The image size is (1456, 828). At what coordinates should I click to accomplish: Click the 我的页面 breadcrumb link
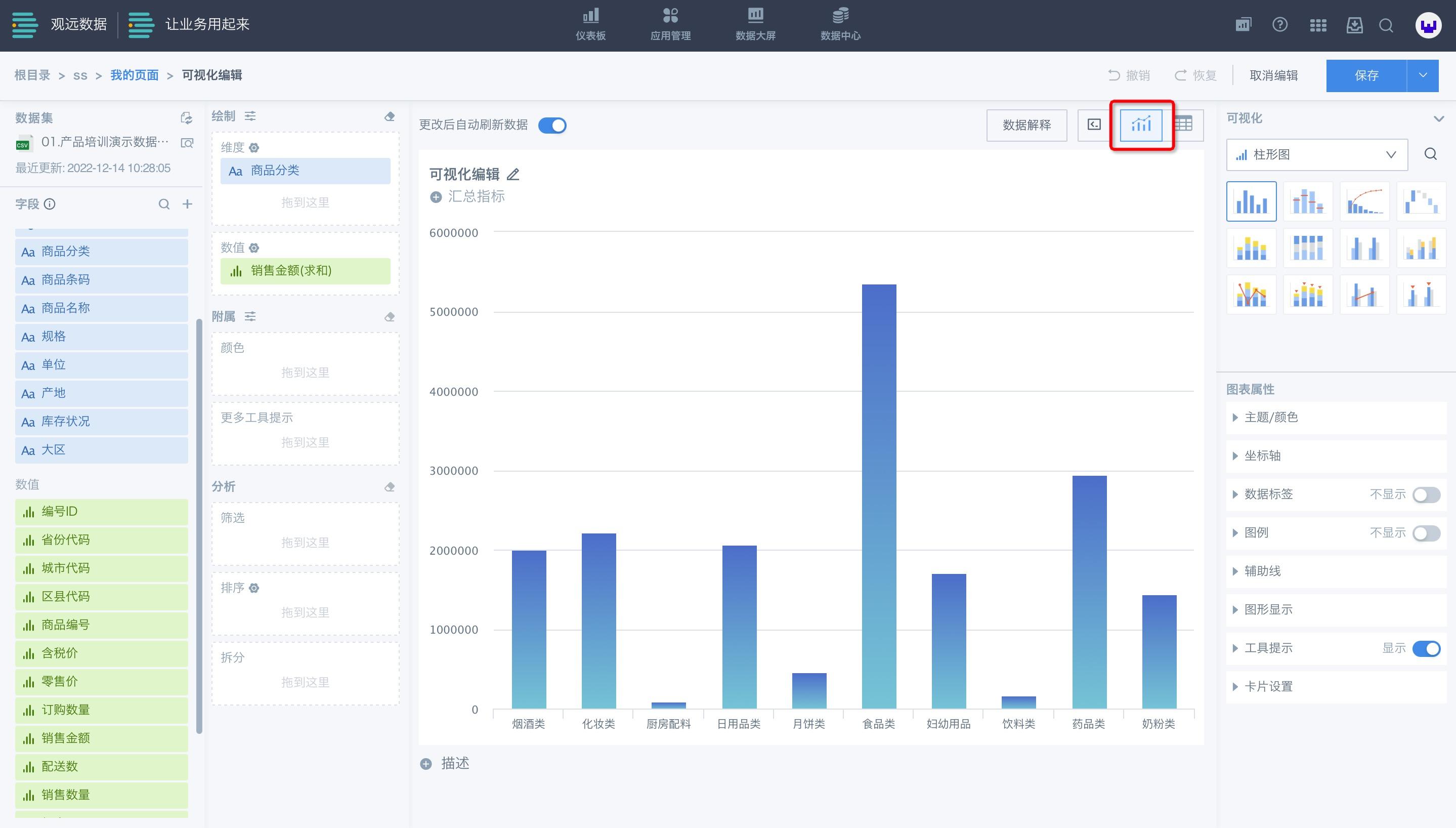134,75
